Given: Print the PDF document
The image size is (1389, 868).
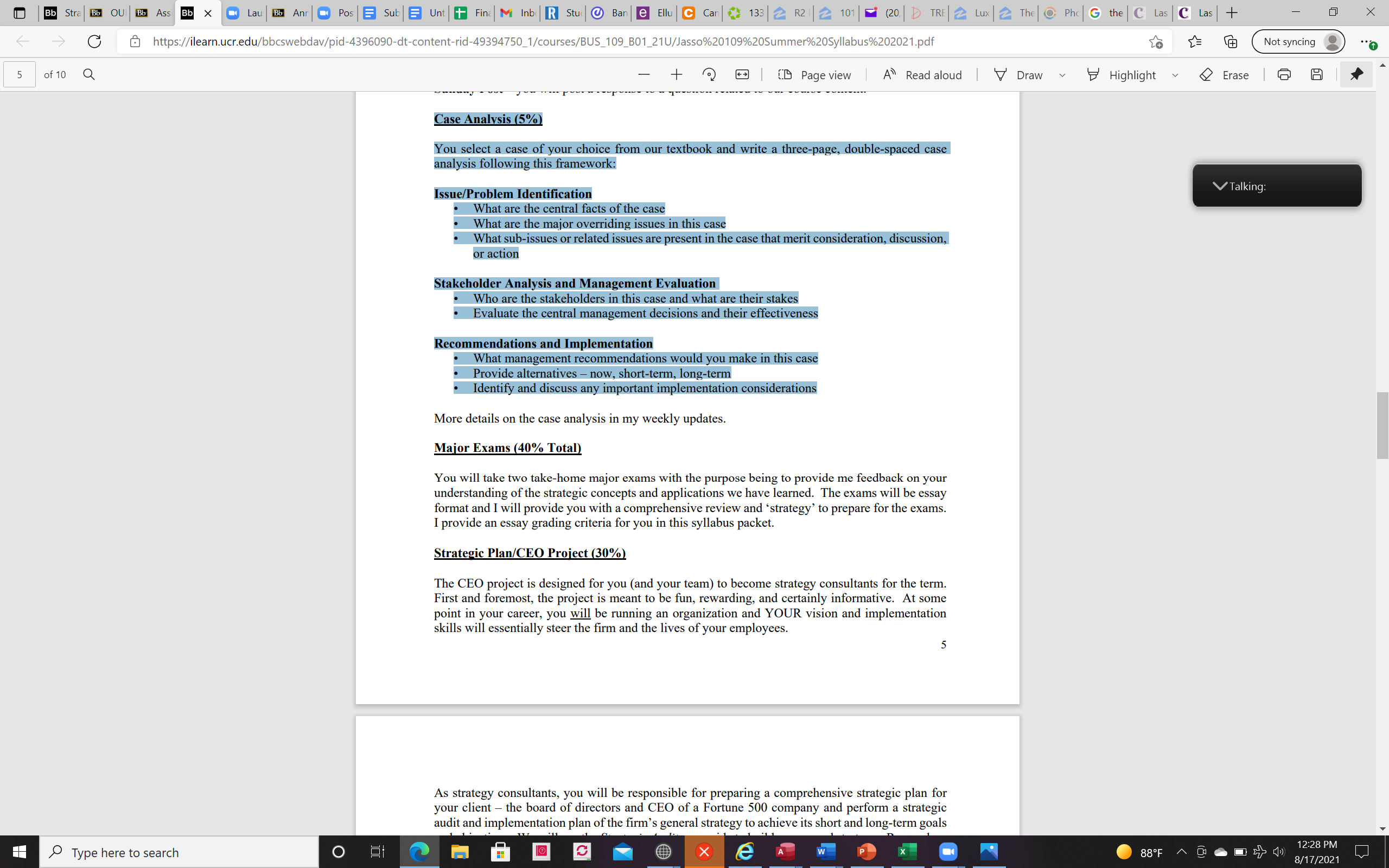Looking at the screenshot, I should 1284,75.
